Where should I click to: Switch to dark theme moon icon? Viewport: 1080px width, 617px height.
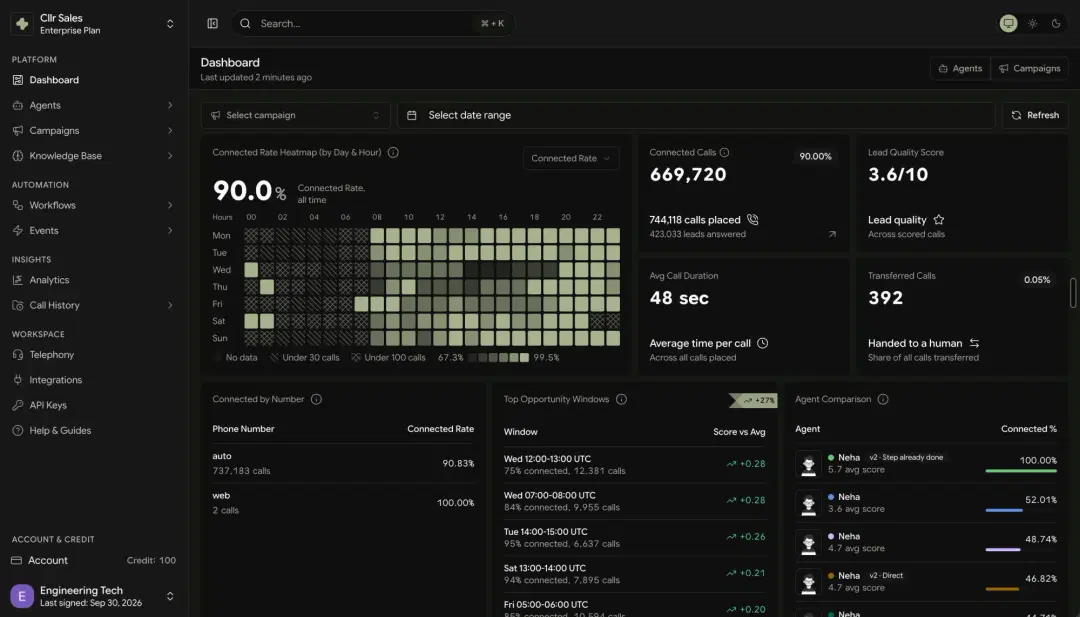click(1056, 23)
